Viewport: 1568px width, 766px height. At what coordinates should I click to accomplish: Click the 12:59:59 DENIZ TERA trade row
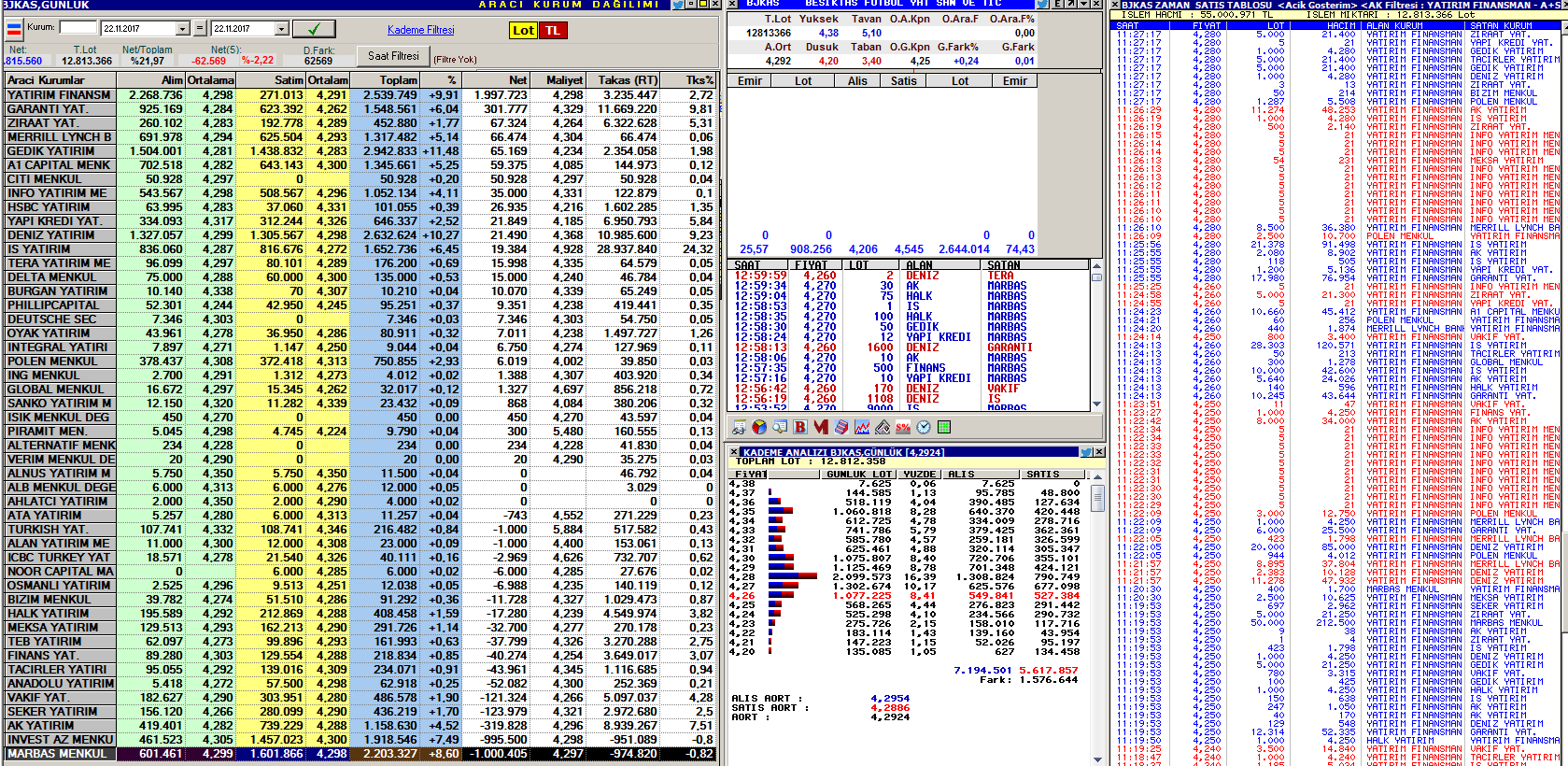pos(908,276)
